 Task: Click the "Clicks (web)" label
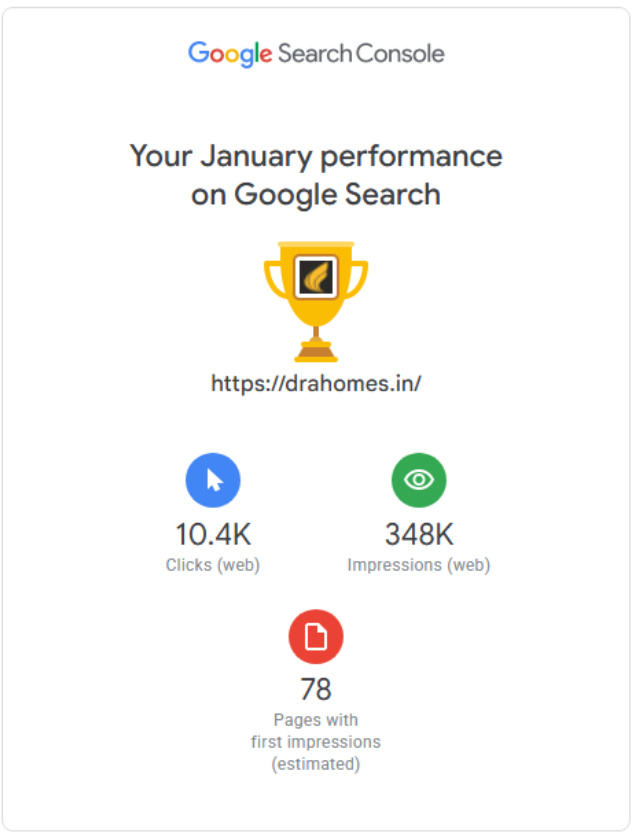(213, 565)
